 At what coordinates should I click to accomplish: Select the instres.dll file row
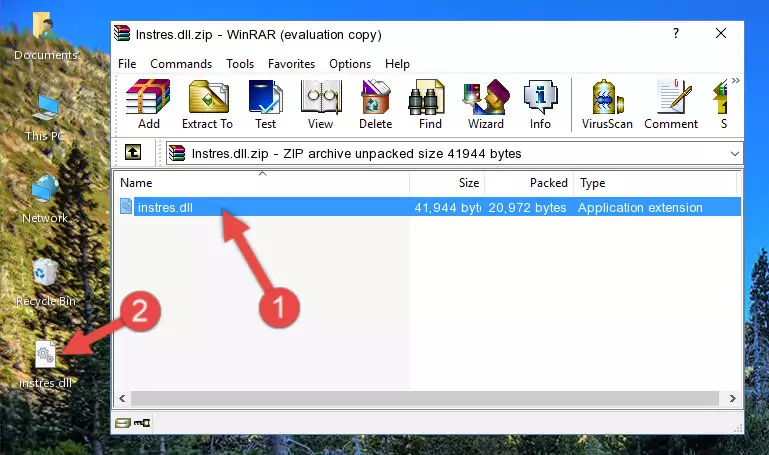430,207
